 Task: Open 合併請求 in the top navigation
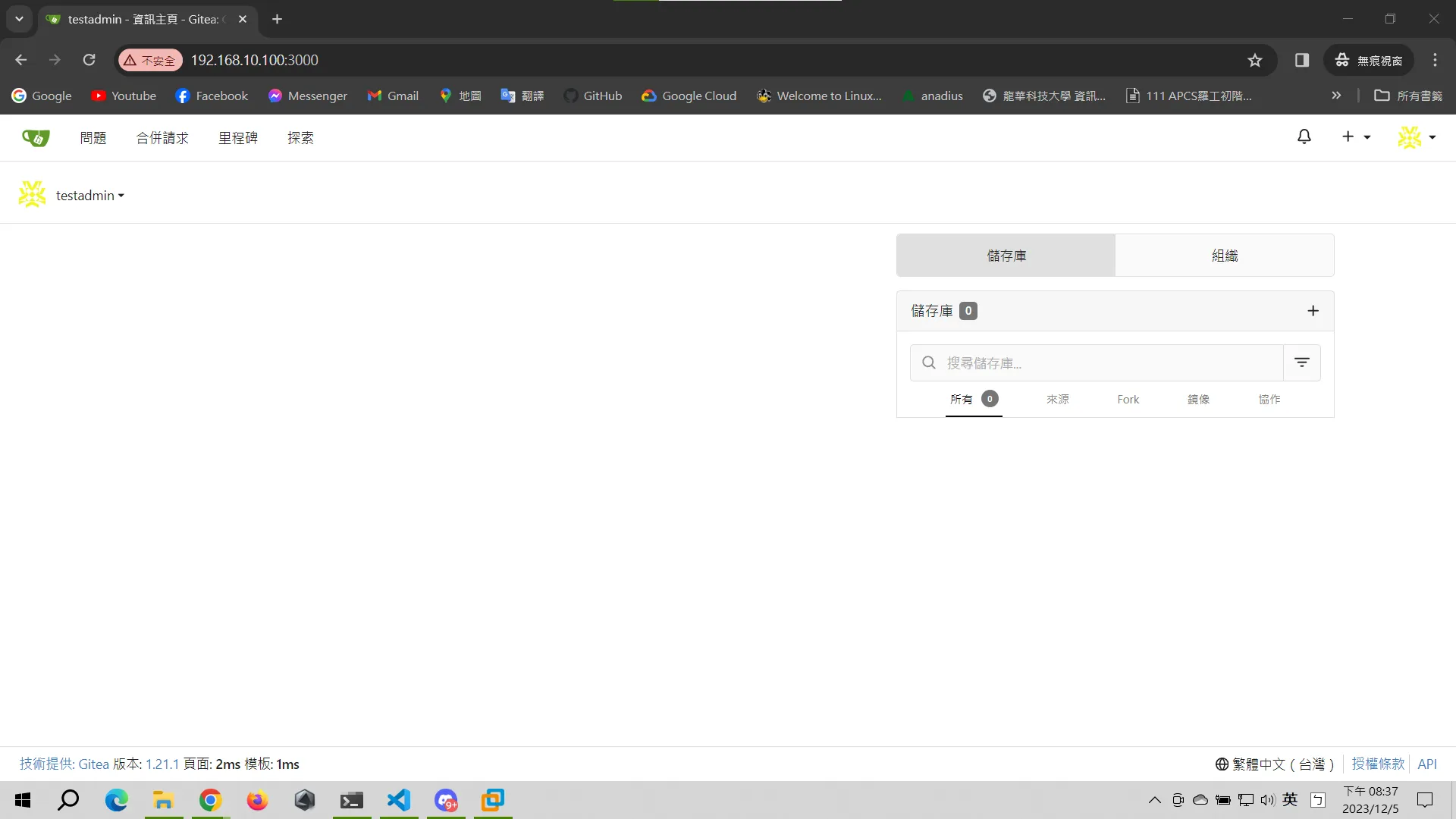click(162, 138)
